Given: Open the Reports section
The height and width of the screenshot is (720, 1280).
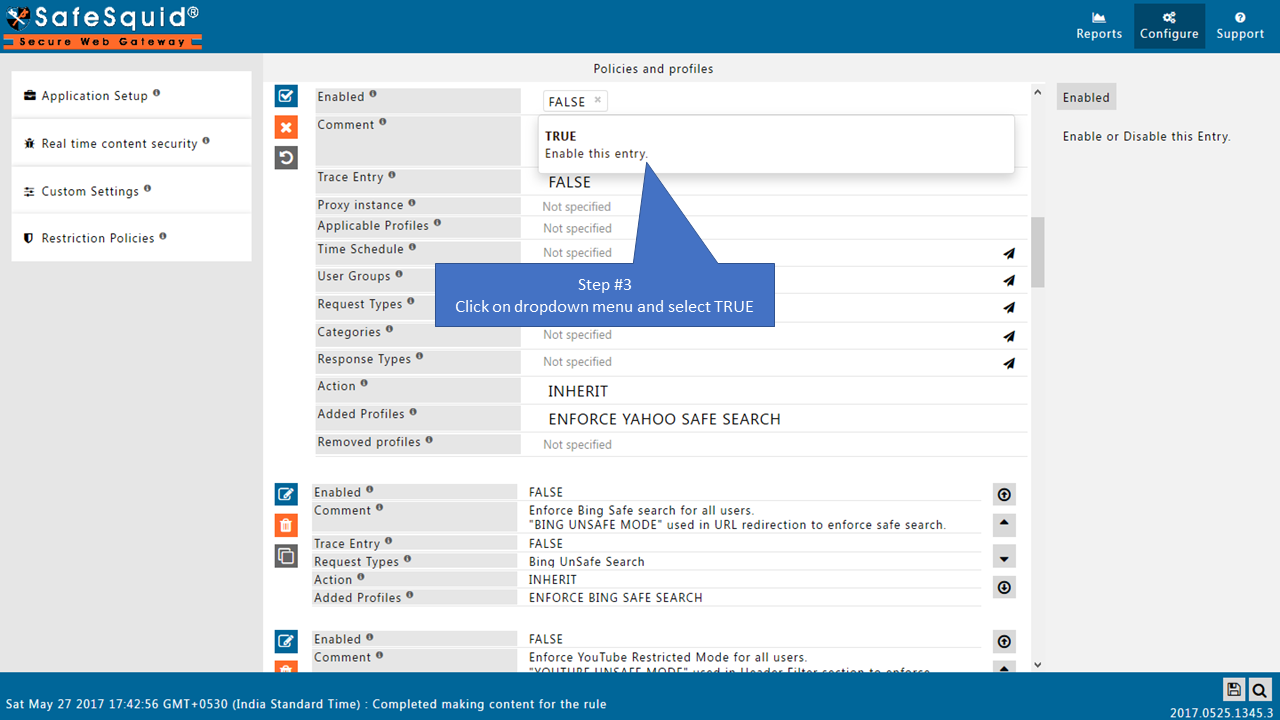Looking at the screenshot, I should pyautogui.click(x=1099, y=26).
